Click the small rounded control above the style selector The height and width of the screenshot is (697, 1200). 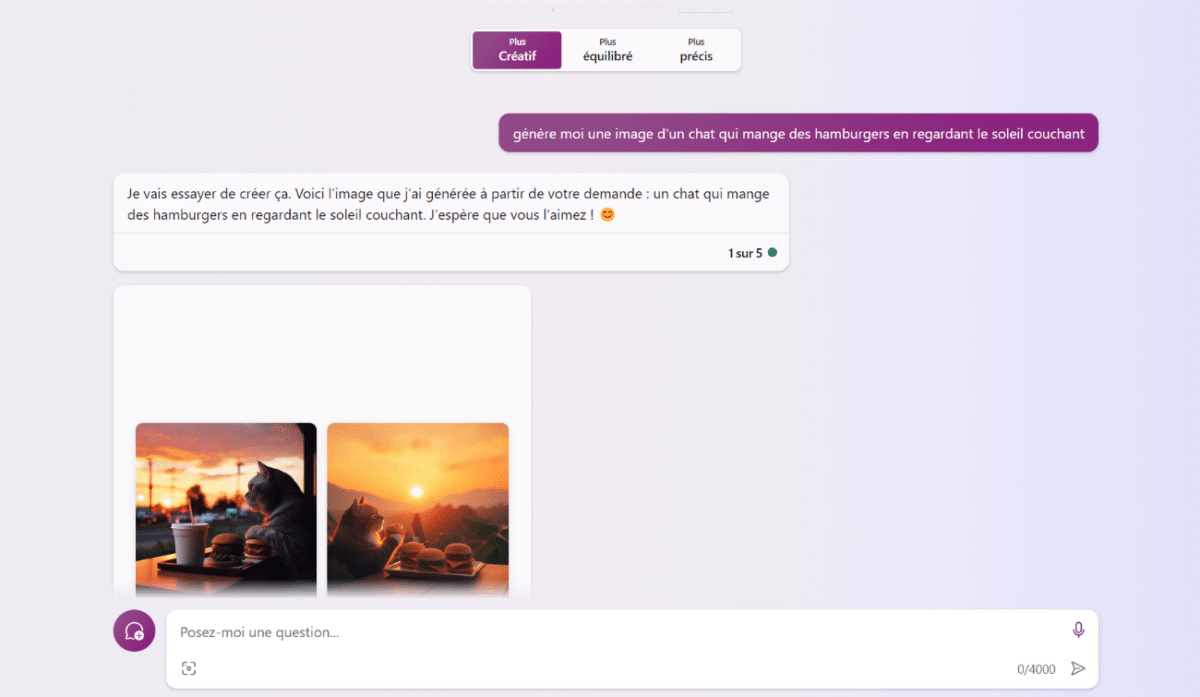point(706,5)
